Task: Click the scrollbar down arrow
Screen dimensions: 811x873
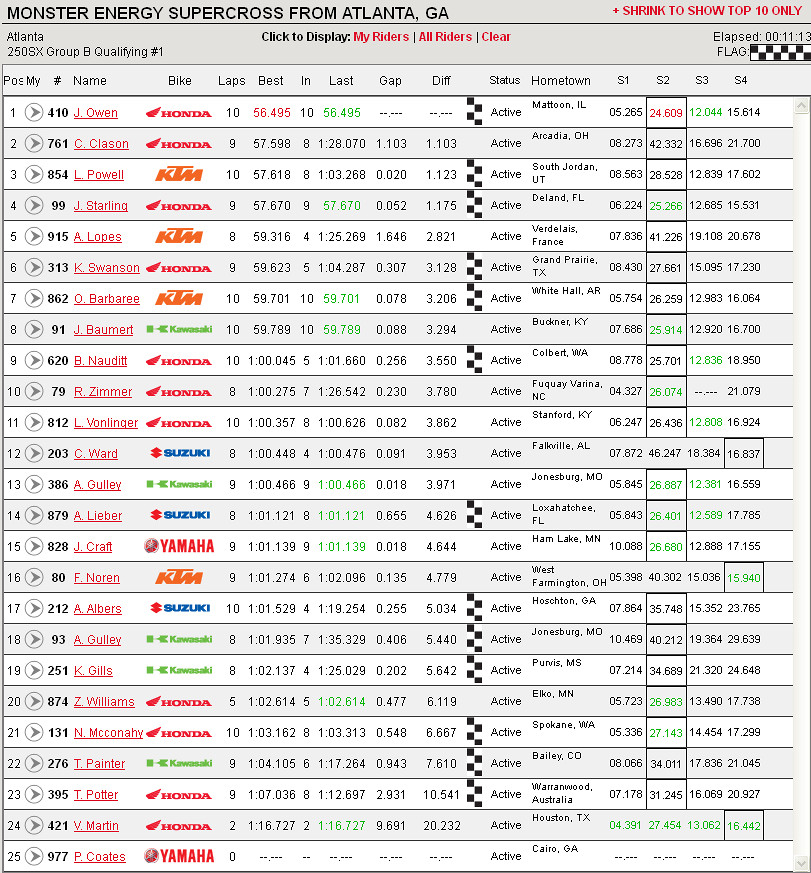Action: pyautogui.click(x=802, y=862)
